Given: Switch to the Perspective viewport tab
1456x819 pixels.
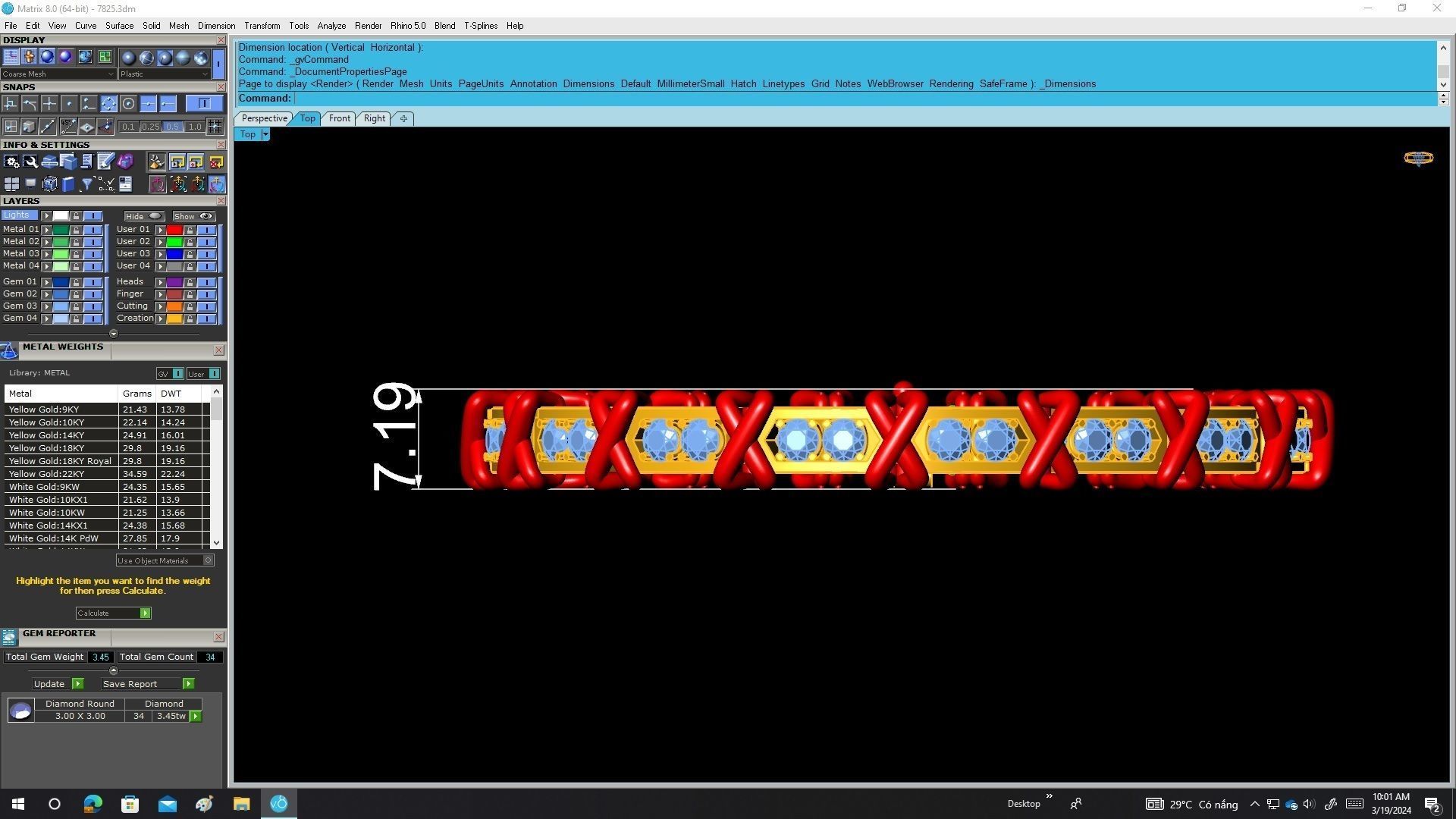Looking at the screenshot, I should point(264,118).
